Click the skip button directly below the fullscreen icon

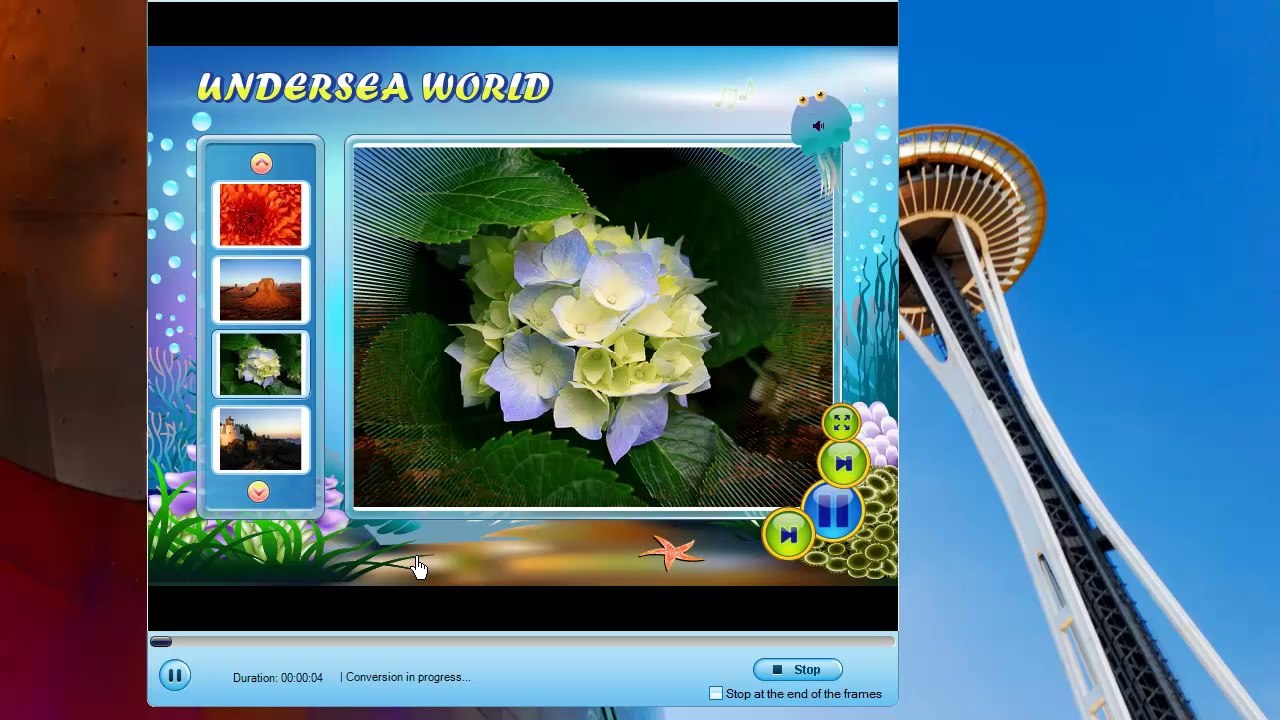tap(843, 463)
